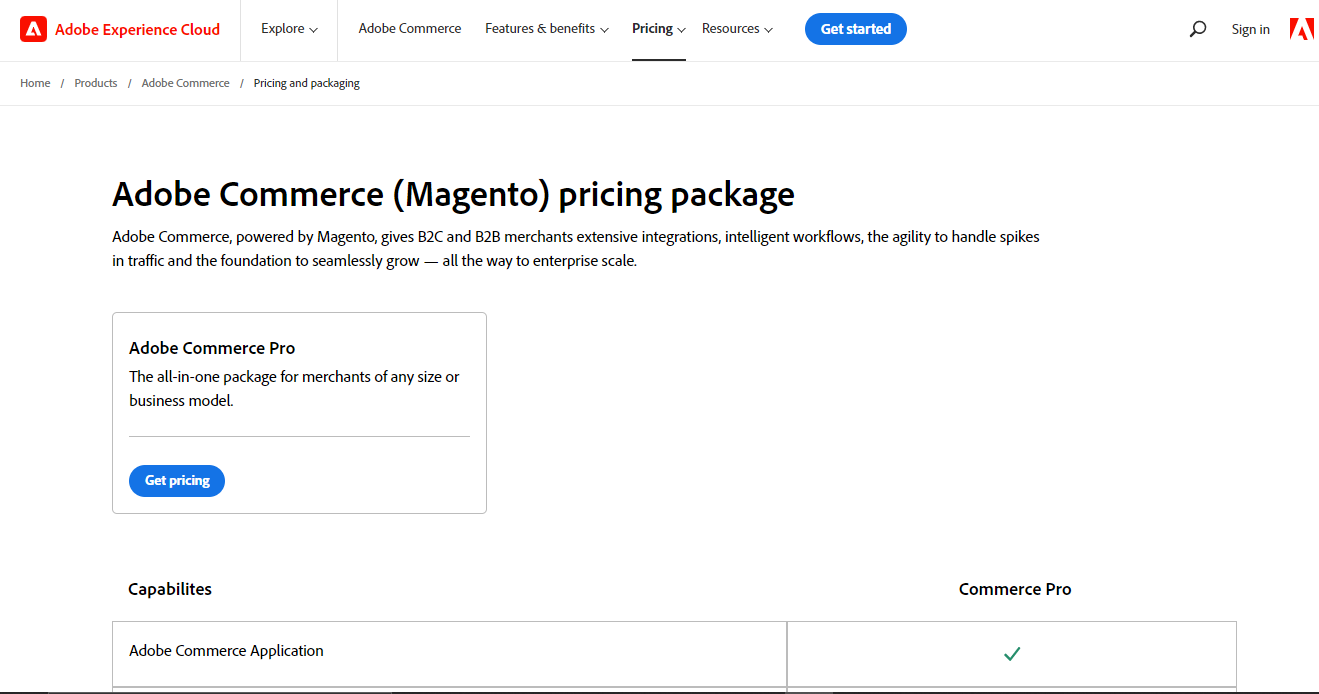Screen dimensions: 1319x694
Task: Click the Adobe Commerce Application table row
Action: click(226, 651)
